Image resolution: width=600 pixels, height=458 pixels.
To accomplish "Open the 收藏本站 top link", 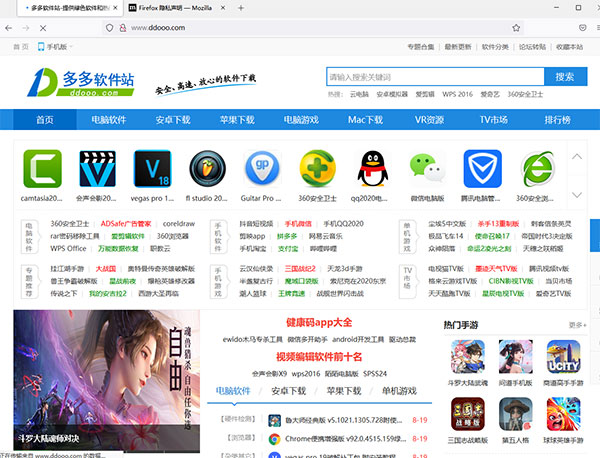I will (569, 47).
